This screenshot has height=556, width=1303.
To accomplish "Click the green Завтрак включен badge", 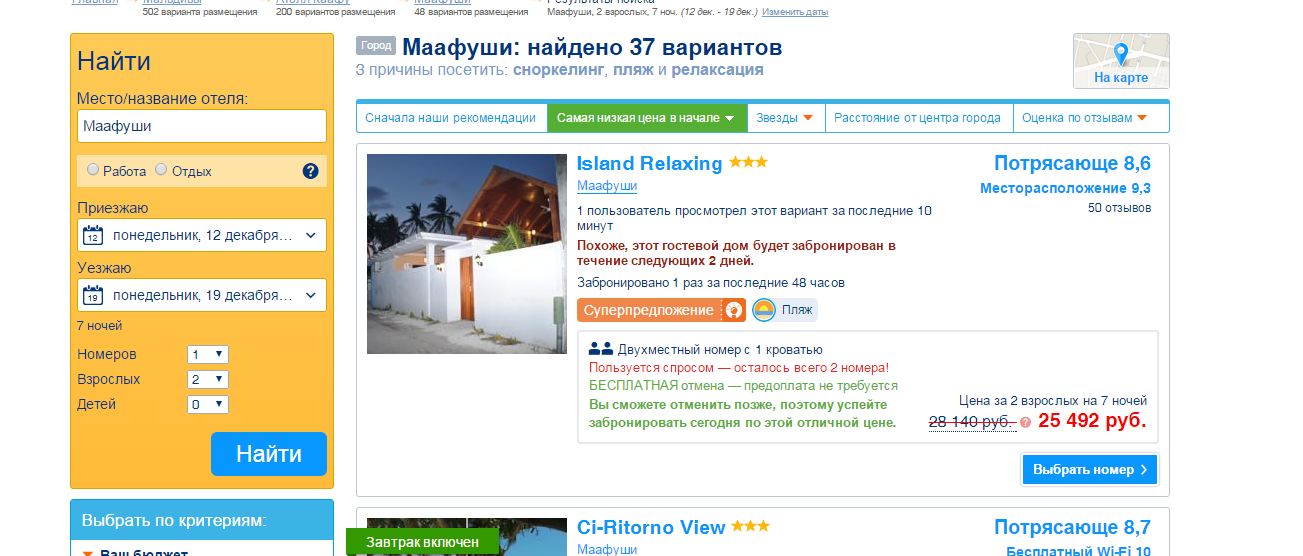I will tap(422, 542).
